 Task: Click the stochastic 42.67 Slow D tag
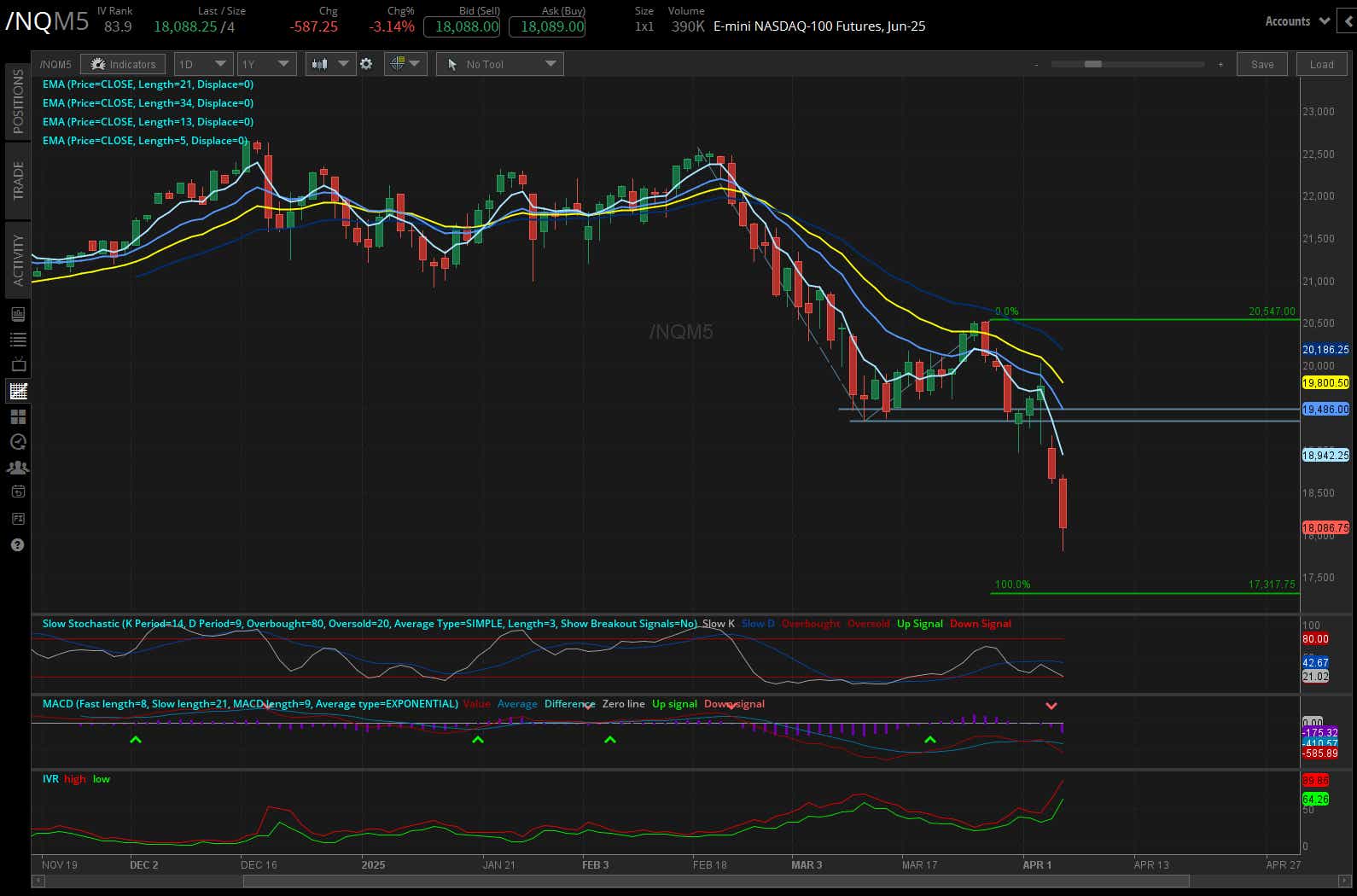point(1315,663)
